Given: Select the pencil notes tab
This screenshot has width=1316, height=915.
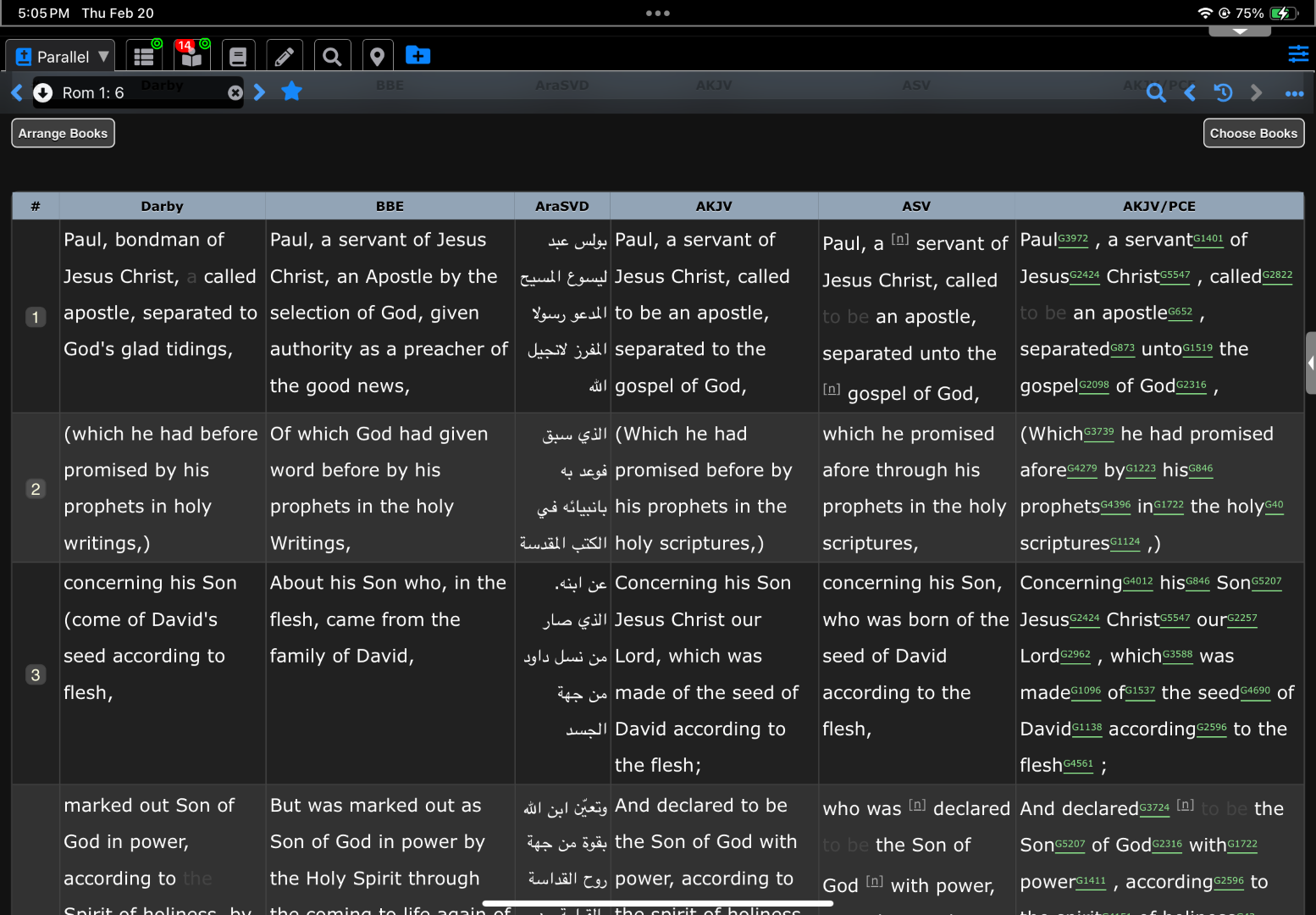Looking at the screenshot, I should (x=285, y=57).
